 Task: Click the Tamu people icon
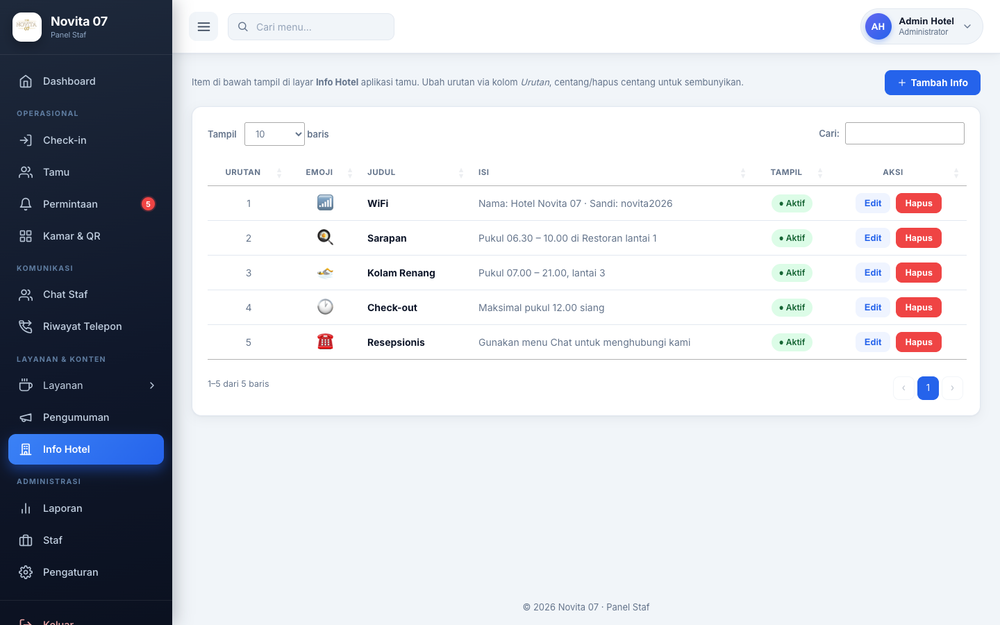26,172
